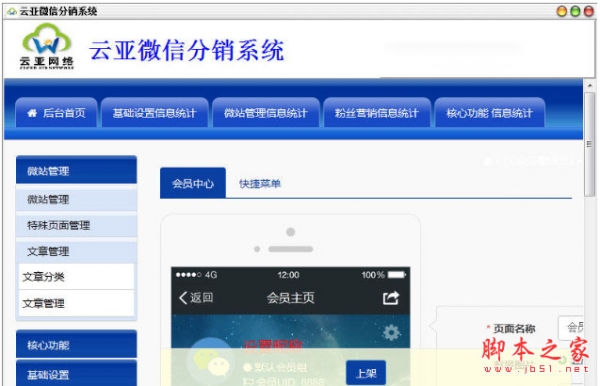The width and height of the screenshot is (600, 386).
Task: Expand the 核心功能 sidebar section
Action: [77, 344]
